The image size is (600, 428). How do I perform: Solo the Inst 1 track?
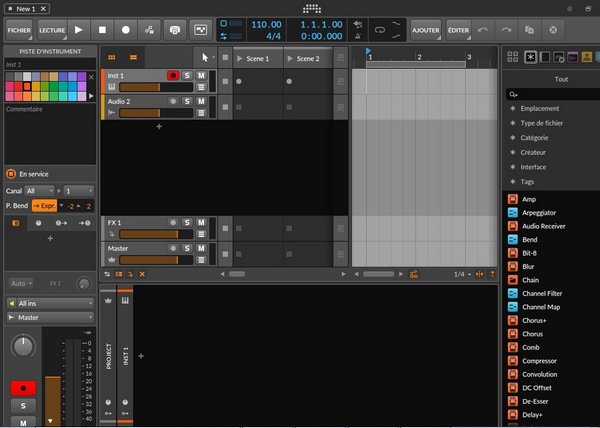(187, 75)
